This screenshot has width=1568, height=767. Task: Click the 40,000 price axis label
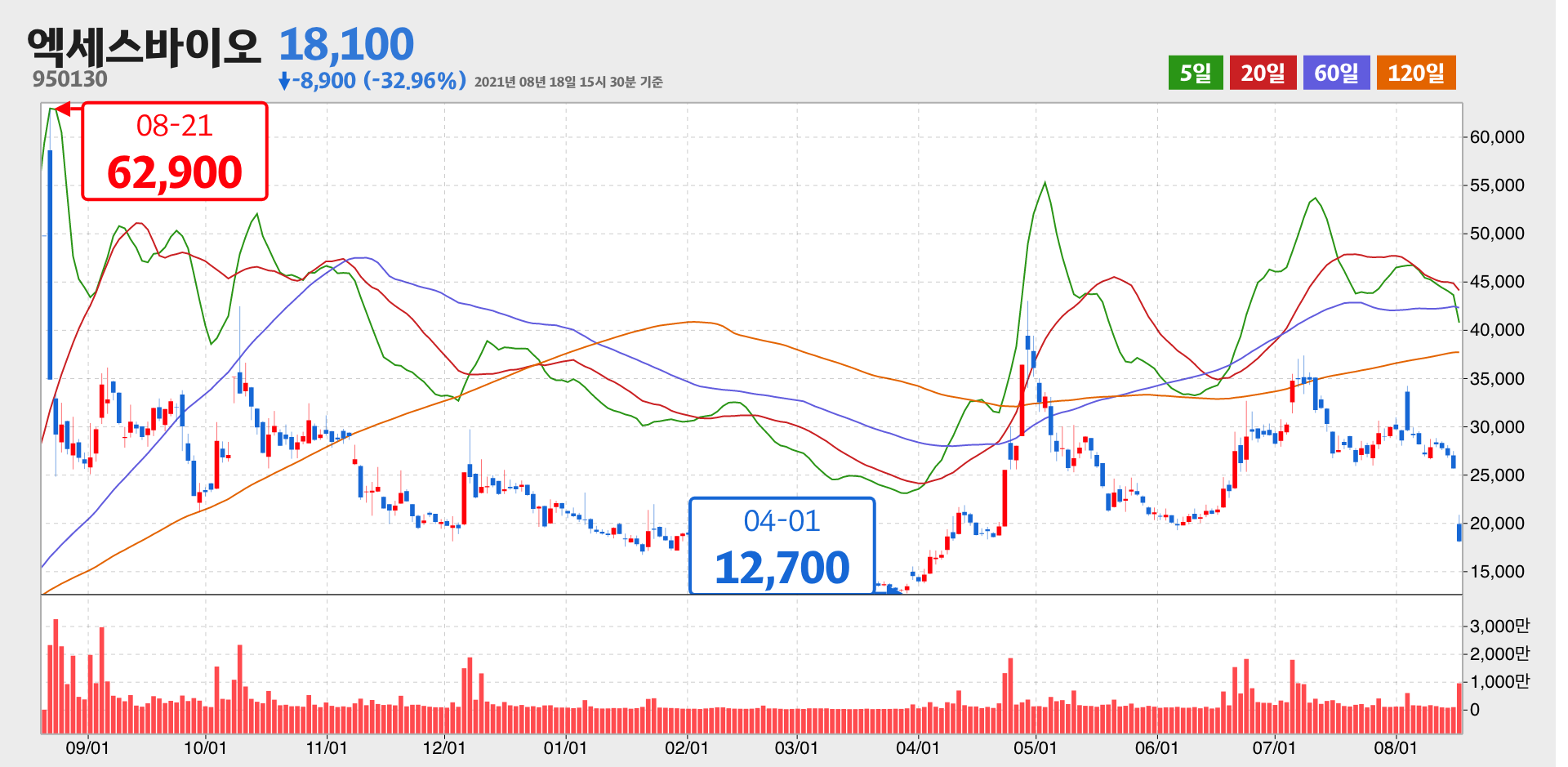pyautogui.click(x=1497, y=330)
